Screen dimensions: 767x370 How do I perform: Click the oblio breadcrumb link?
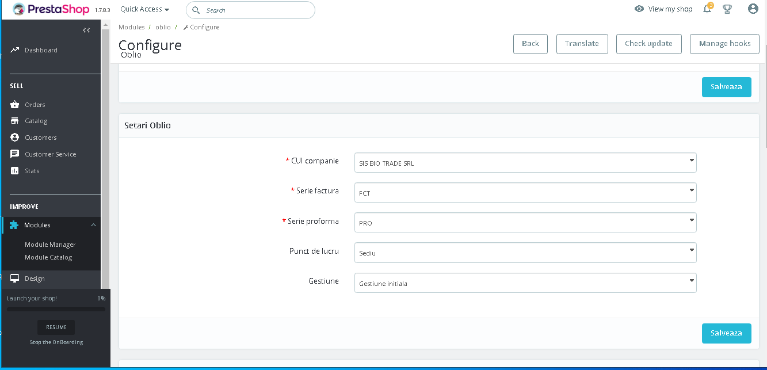162,27
